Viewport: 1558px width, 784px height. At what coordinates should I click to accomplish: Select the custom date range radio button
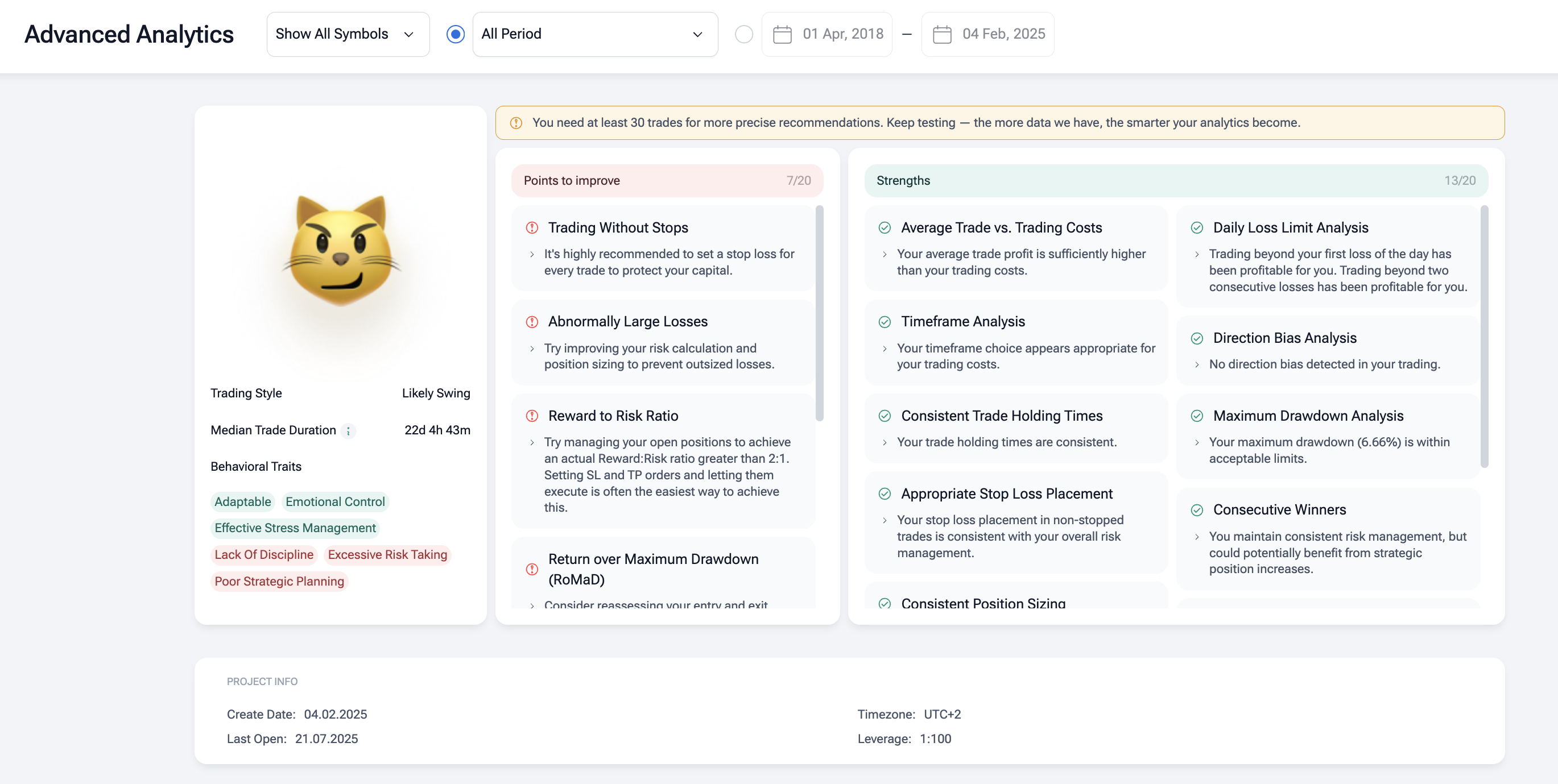(743, 35)
